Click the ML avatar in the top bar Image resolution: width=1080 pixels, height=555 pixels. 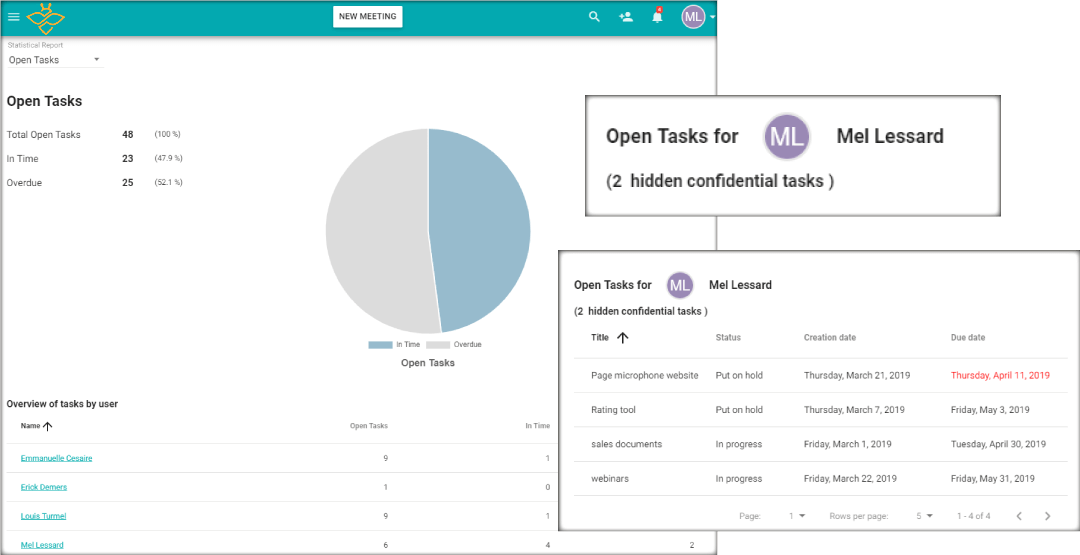tap(693, 17)
